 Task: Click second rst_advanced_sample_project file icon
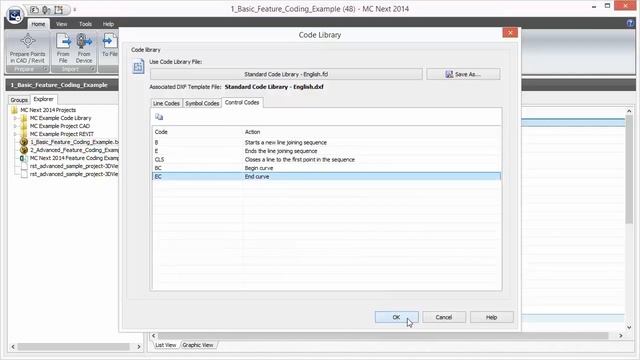pos(24,174)
